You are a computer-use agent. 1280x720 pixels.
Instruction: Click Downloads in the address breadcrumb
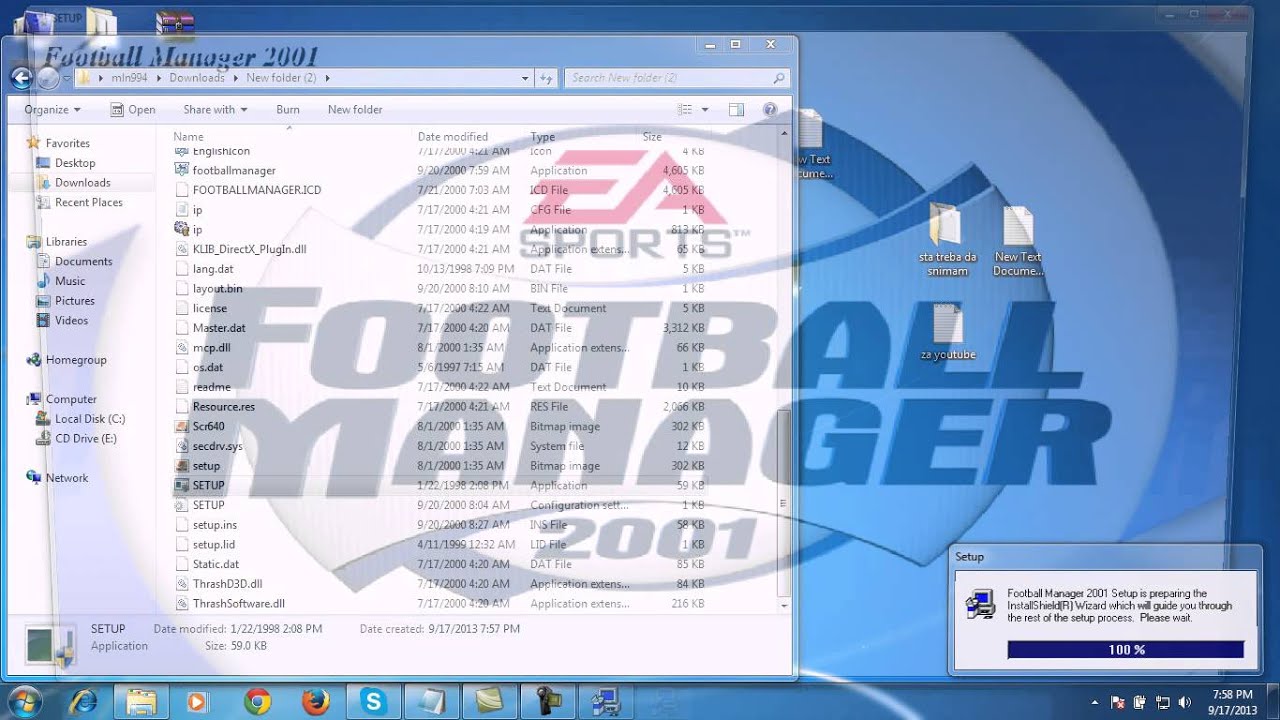[197, 78]
